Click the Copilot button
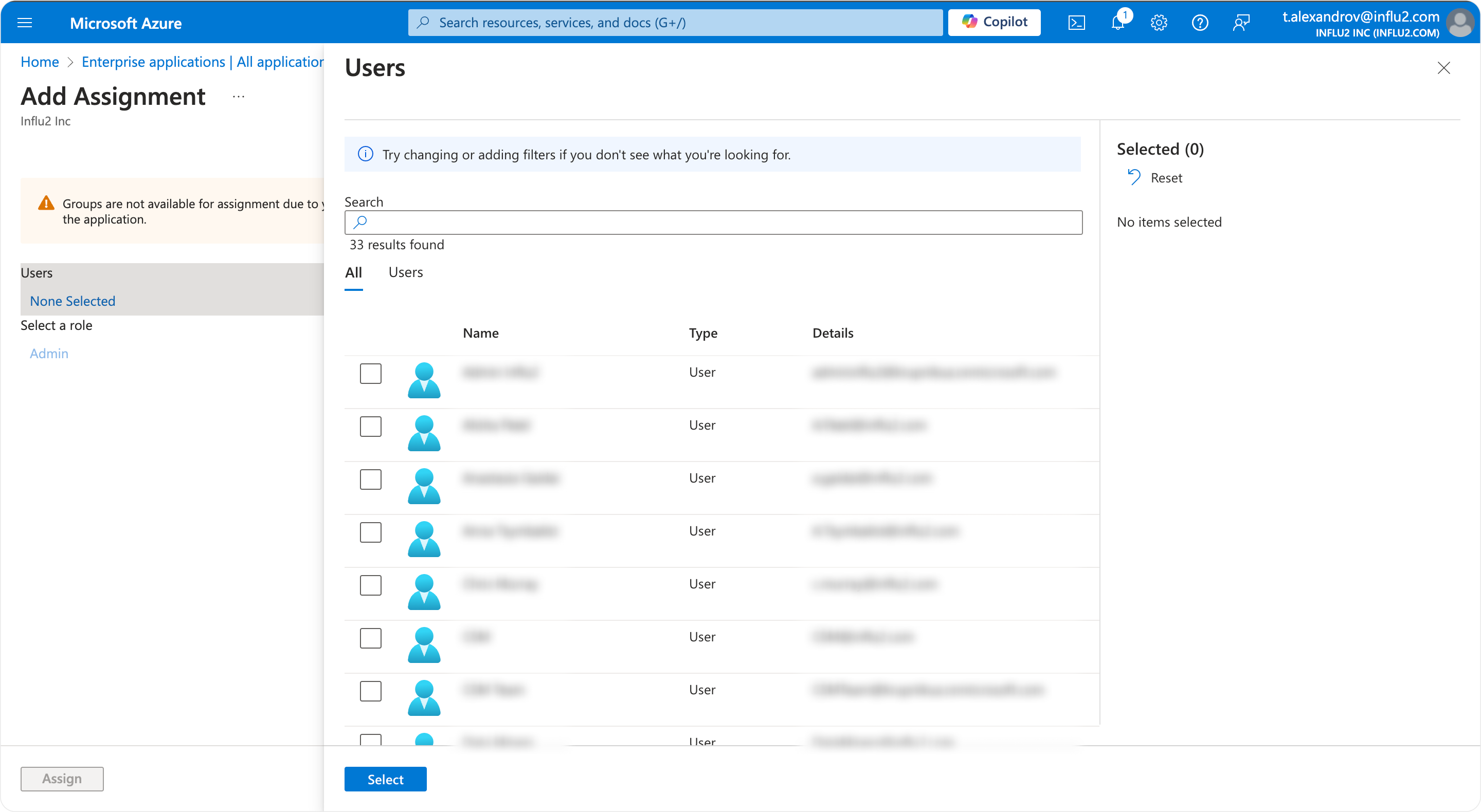The height and width of the screenshot is (812, 1481). (994, 23)
